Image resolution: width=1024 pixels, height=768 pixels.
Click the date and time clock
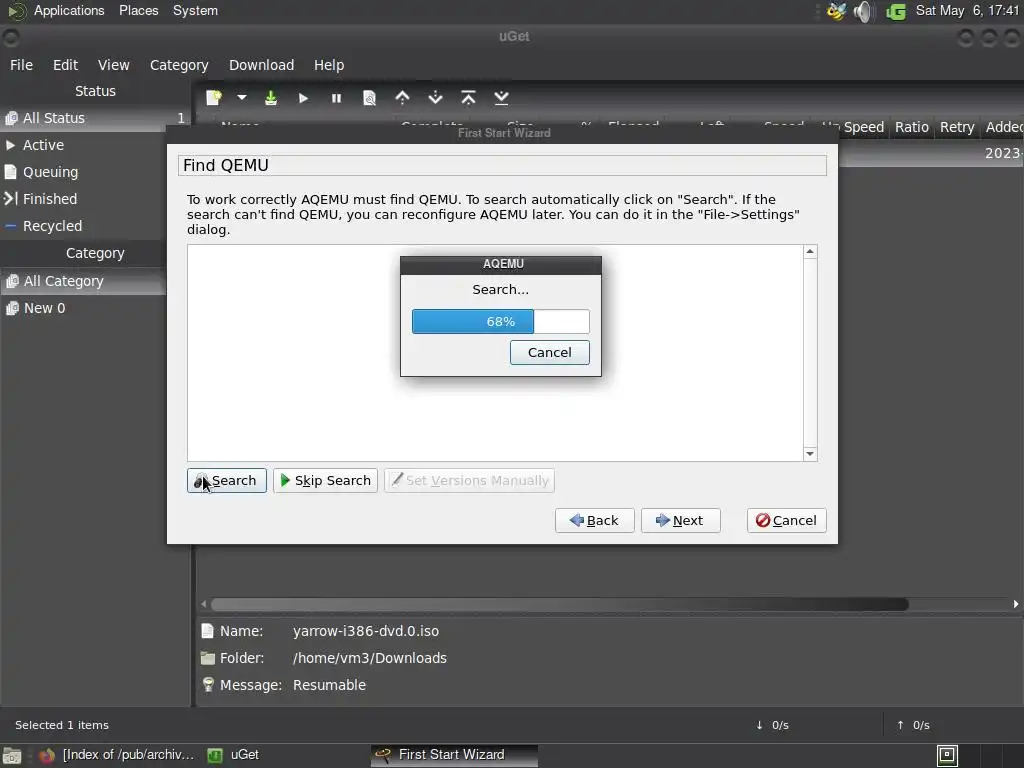(967, 10)
